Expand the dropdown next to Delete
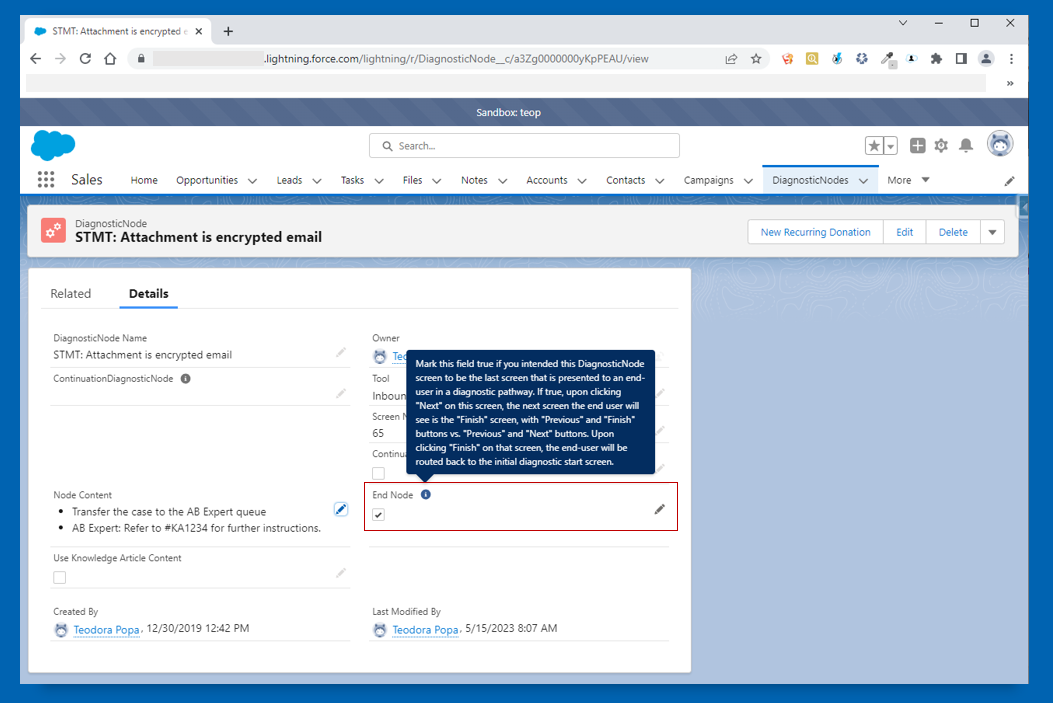This screenshot has height=703, width=1053. click(x=992, y=231)
